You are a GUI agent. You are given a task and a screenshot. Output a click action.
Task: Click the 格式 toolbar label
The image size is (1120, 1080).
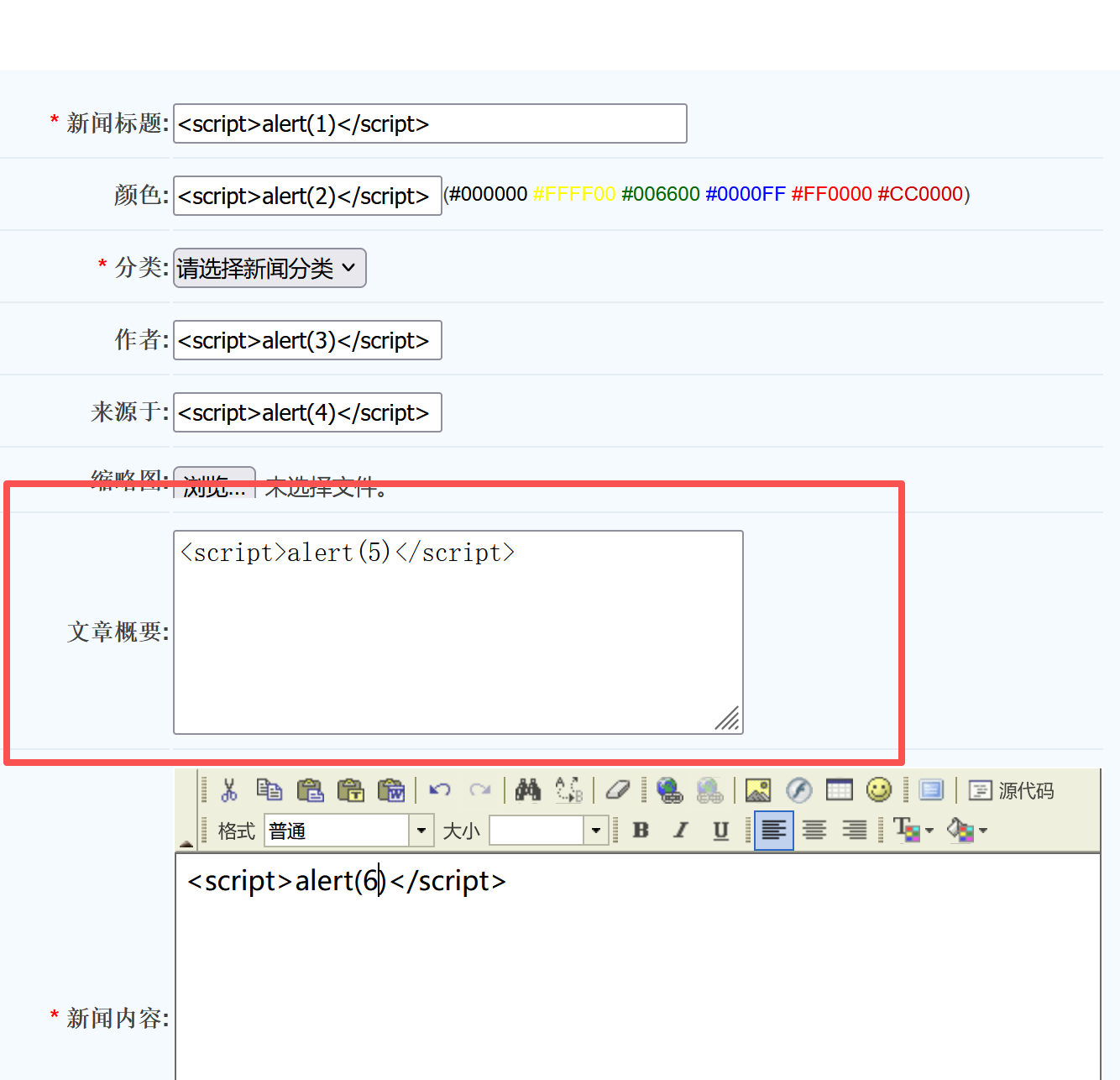point(236,831)
